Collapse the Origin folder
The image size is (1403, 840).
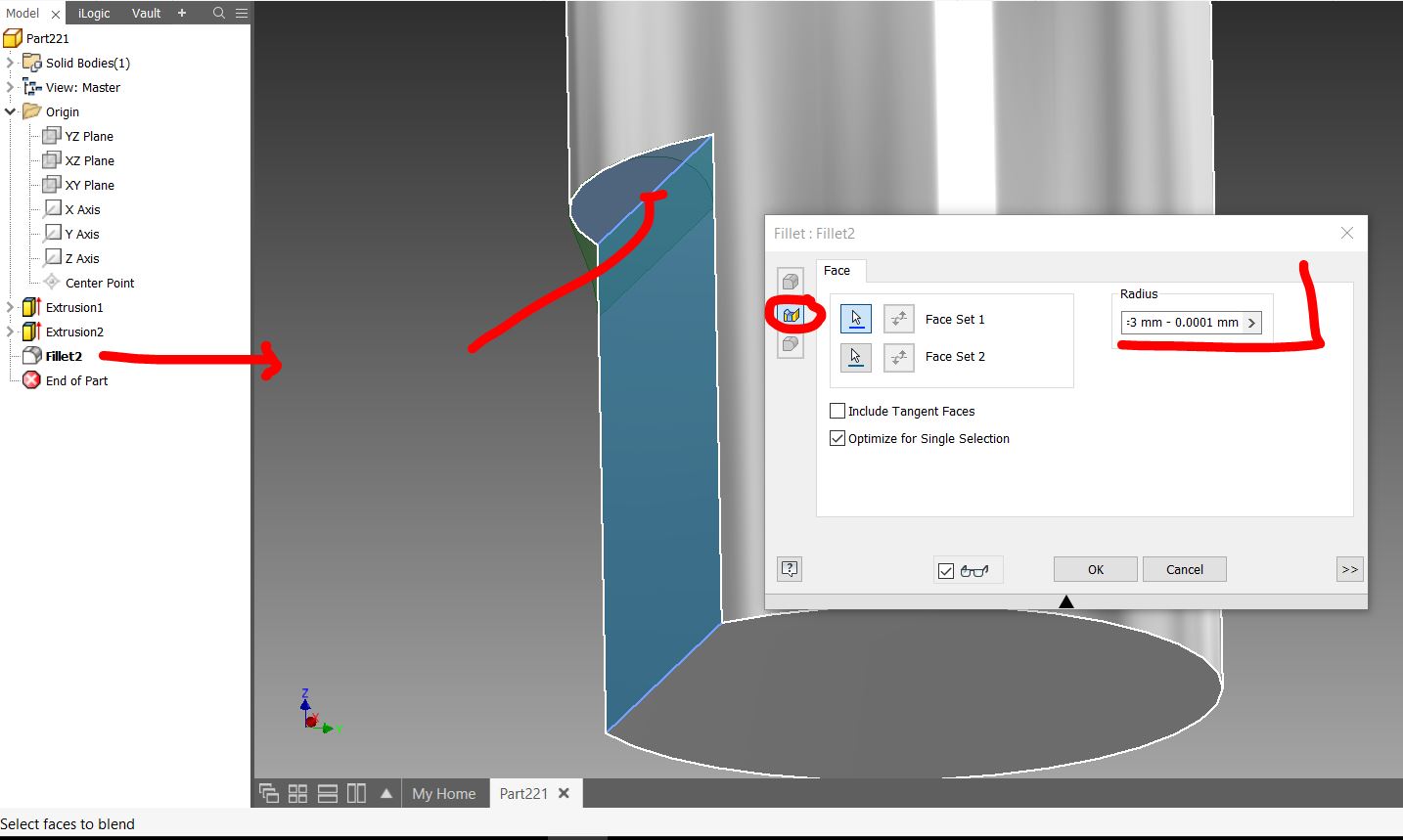click(11, 111)
